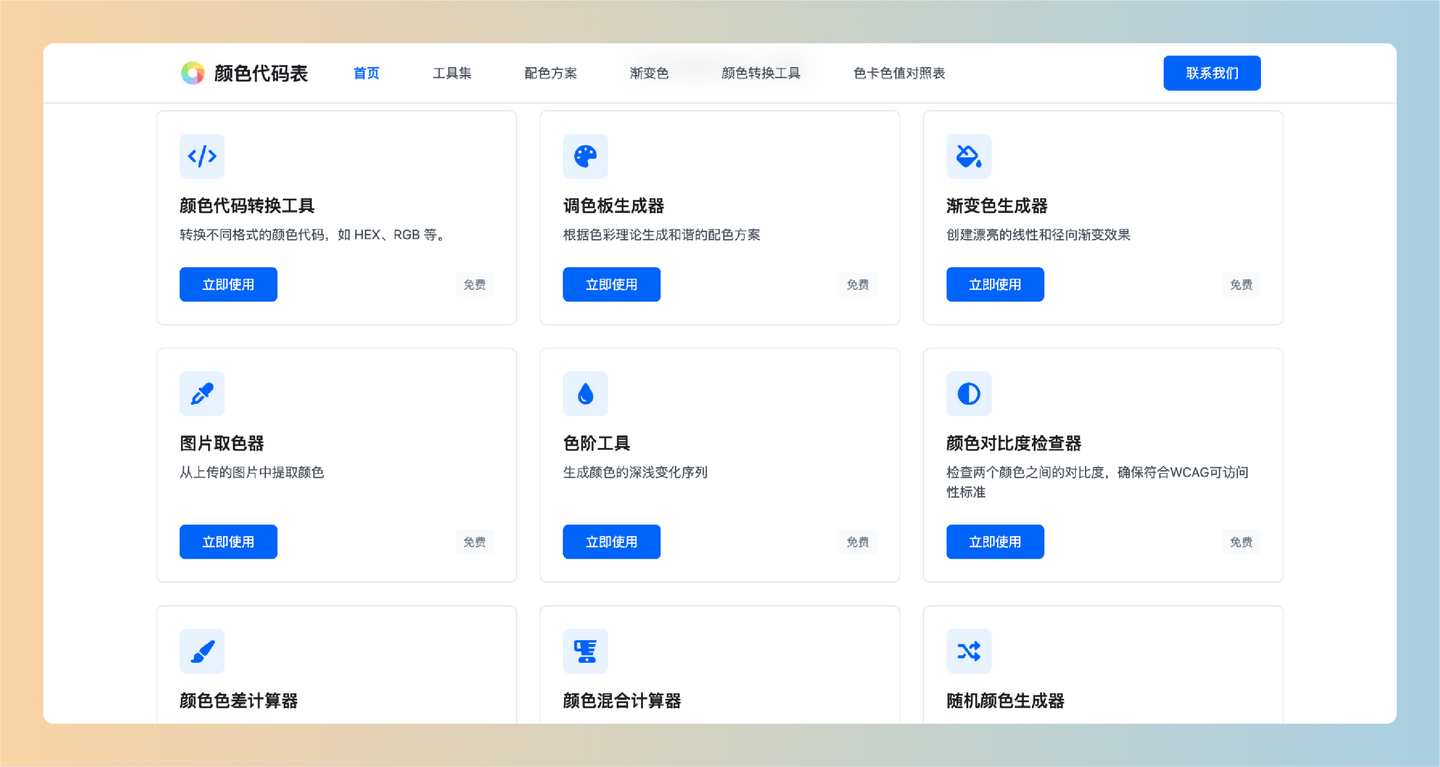Click description 根据色彩理论生成和谐的配色方案
The height and width of the screenshot is (767, 1440).
tap(662, 235)
